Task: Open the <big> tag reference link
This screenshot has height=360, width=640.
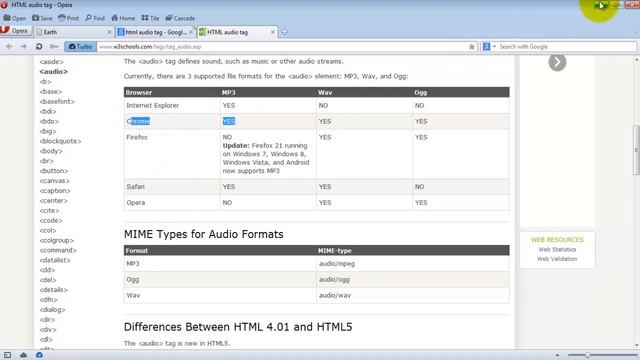Action: (x=48, y=131)
